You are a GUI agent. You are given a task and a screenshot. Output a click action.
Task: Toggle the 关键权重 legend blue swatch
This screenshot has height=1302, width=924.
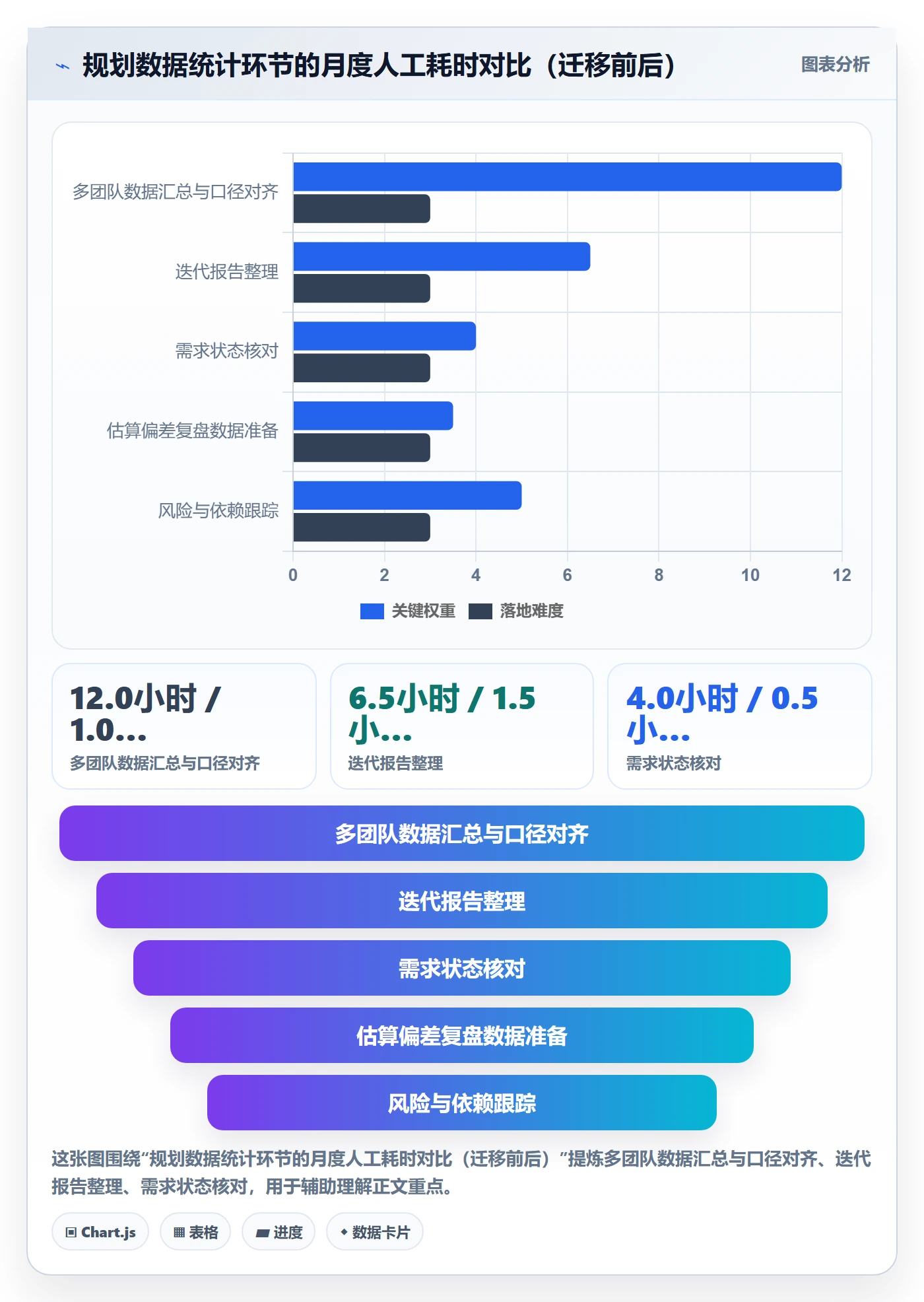(372, 611)
